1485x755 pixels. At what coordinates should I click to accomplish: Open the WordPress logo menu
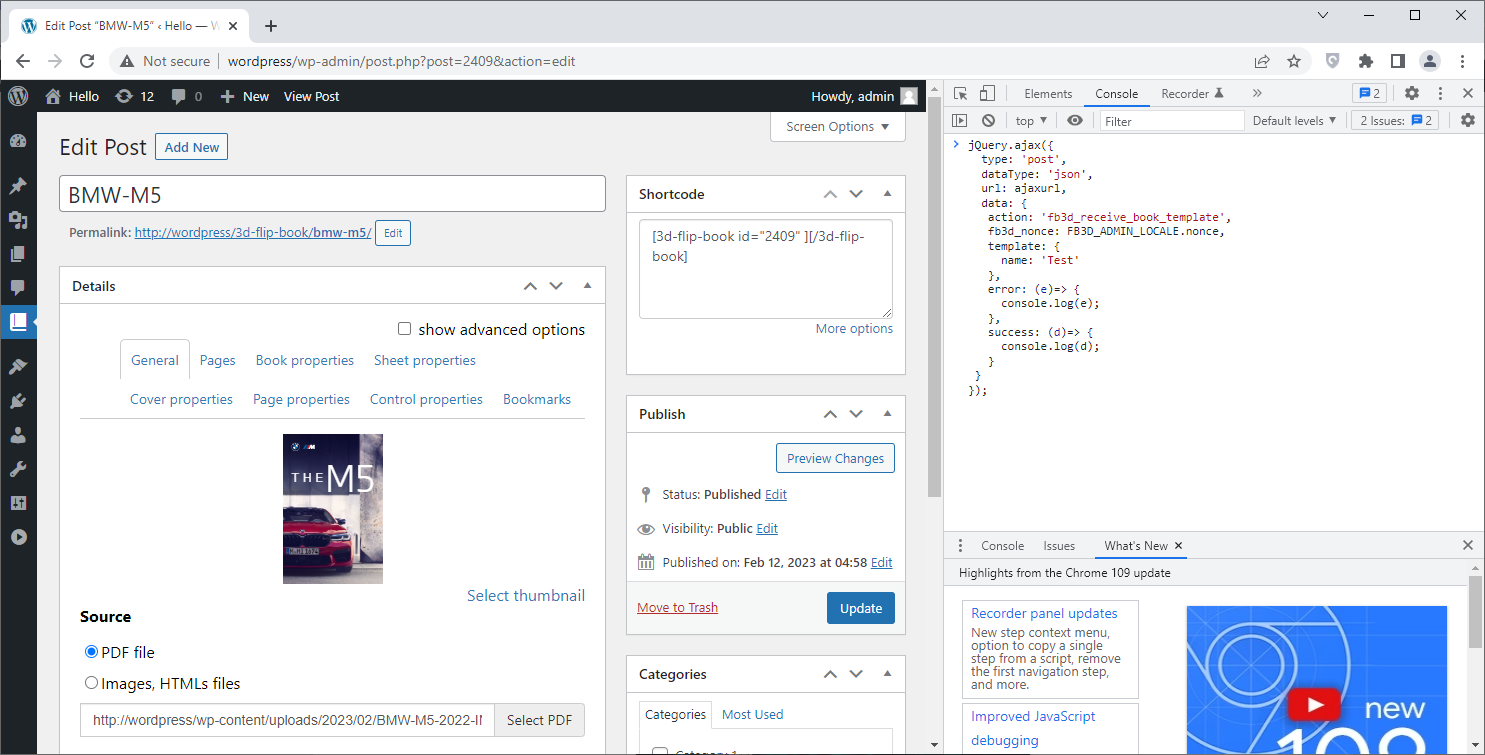(18, 96)
